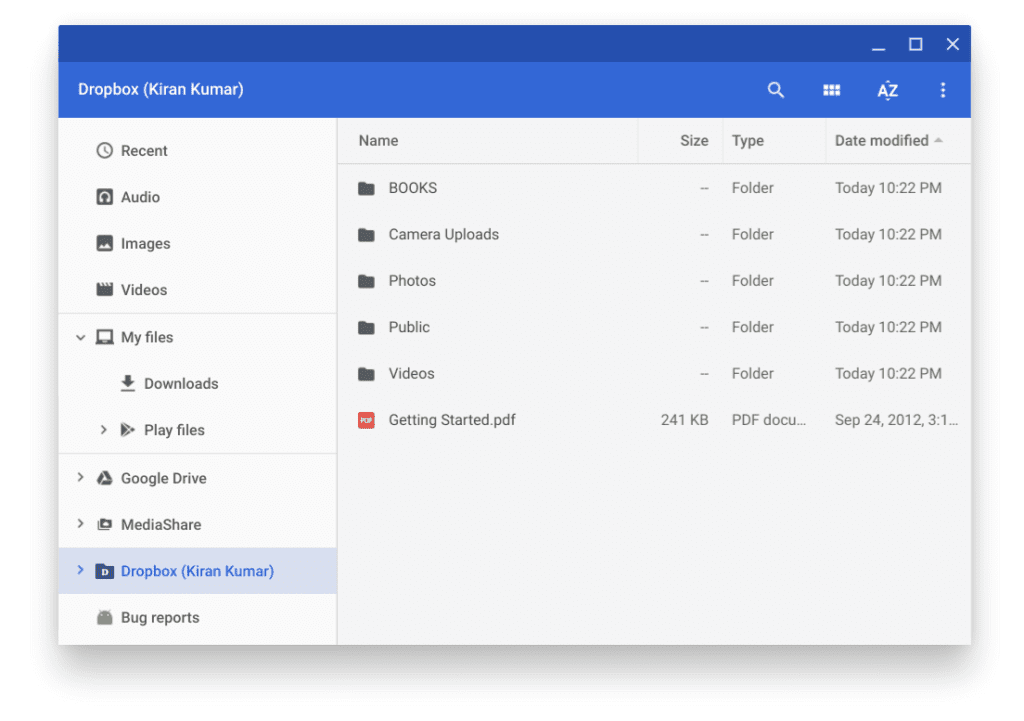Click the Photos folder icon

coord(366,281)
